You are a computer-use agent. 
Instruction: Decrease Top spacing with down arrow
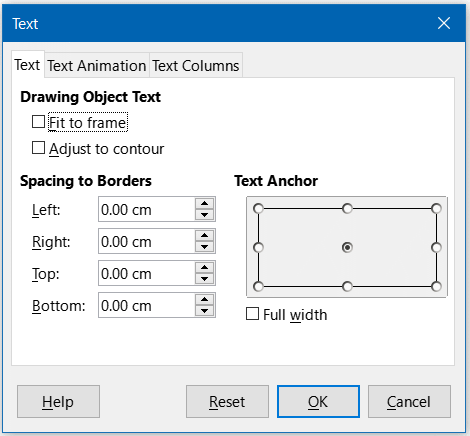pyautogui.click(x=205, y=279)
